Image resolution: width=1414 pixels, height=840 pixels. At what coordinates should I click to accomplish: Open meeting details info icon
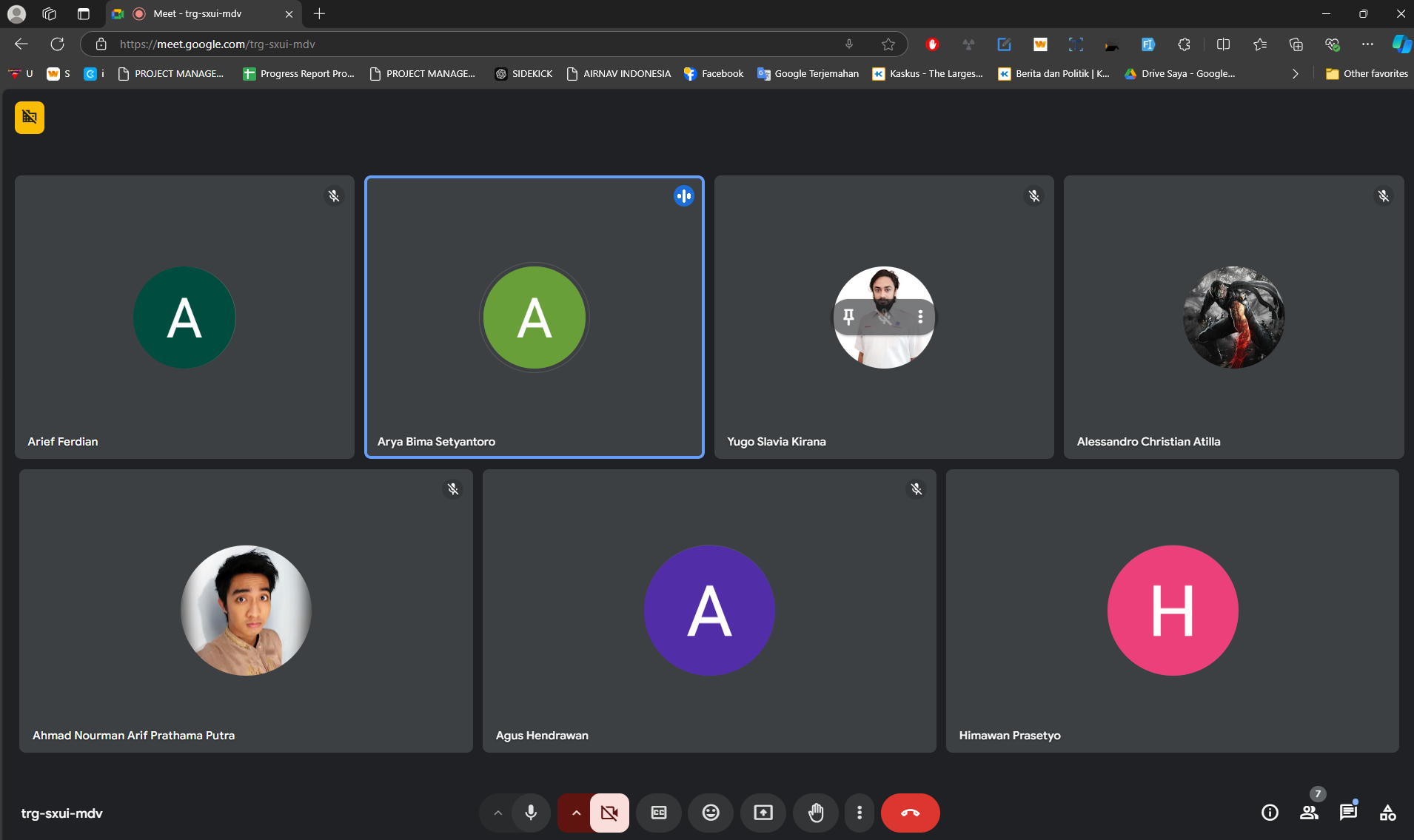[x=1270, y=813]
